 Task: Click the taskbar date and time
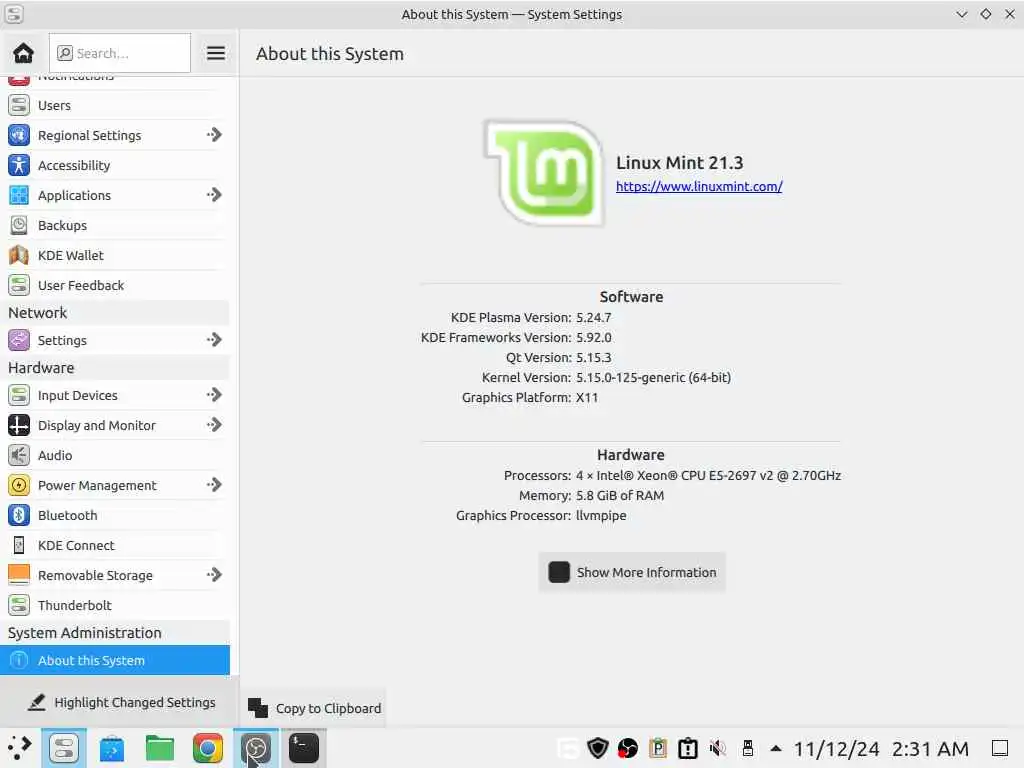tap(881, 748)
